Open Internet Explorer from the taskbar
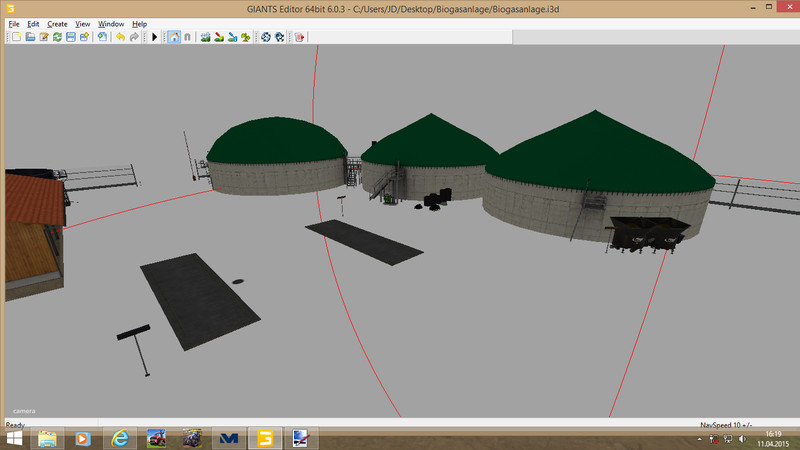This screenshot has height=450, width=800. tap(120, 438)
